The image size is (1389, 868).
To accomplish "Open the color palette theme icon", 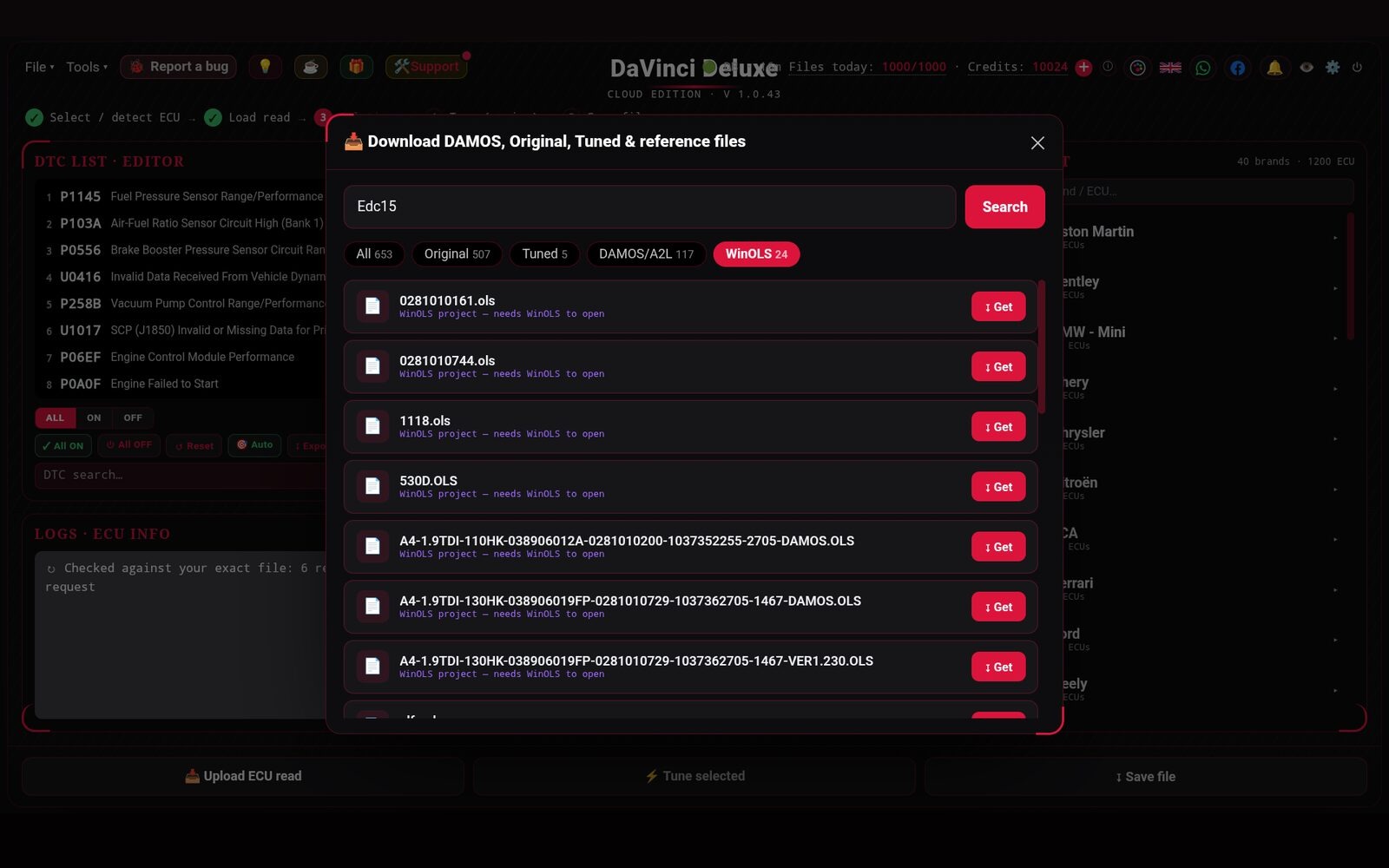I will [x=1137, y=67].
